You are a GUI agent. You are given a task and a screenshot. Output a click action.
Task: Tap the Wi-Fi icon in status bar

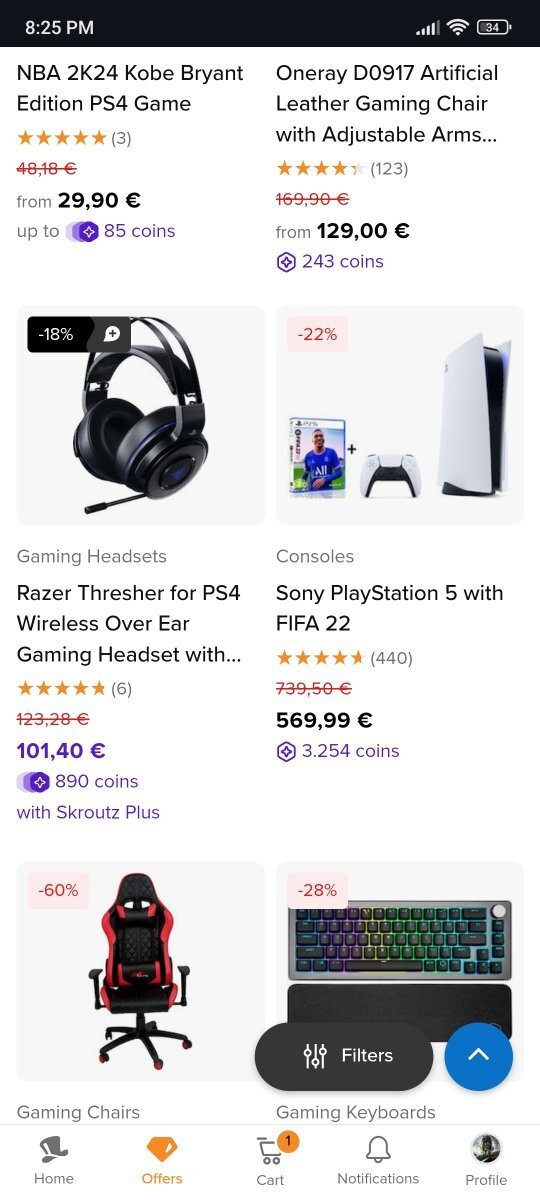coord(458,28)
